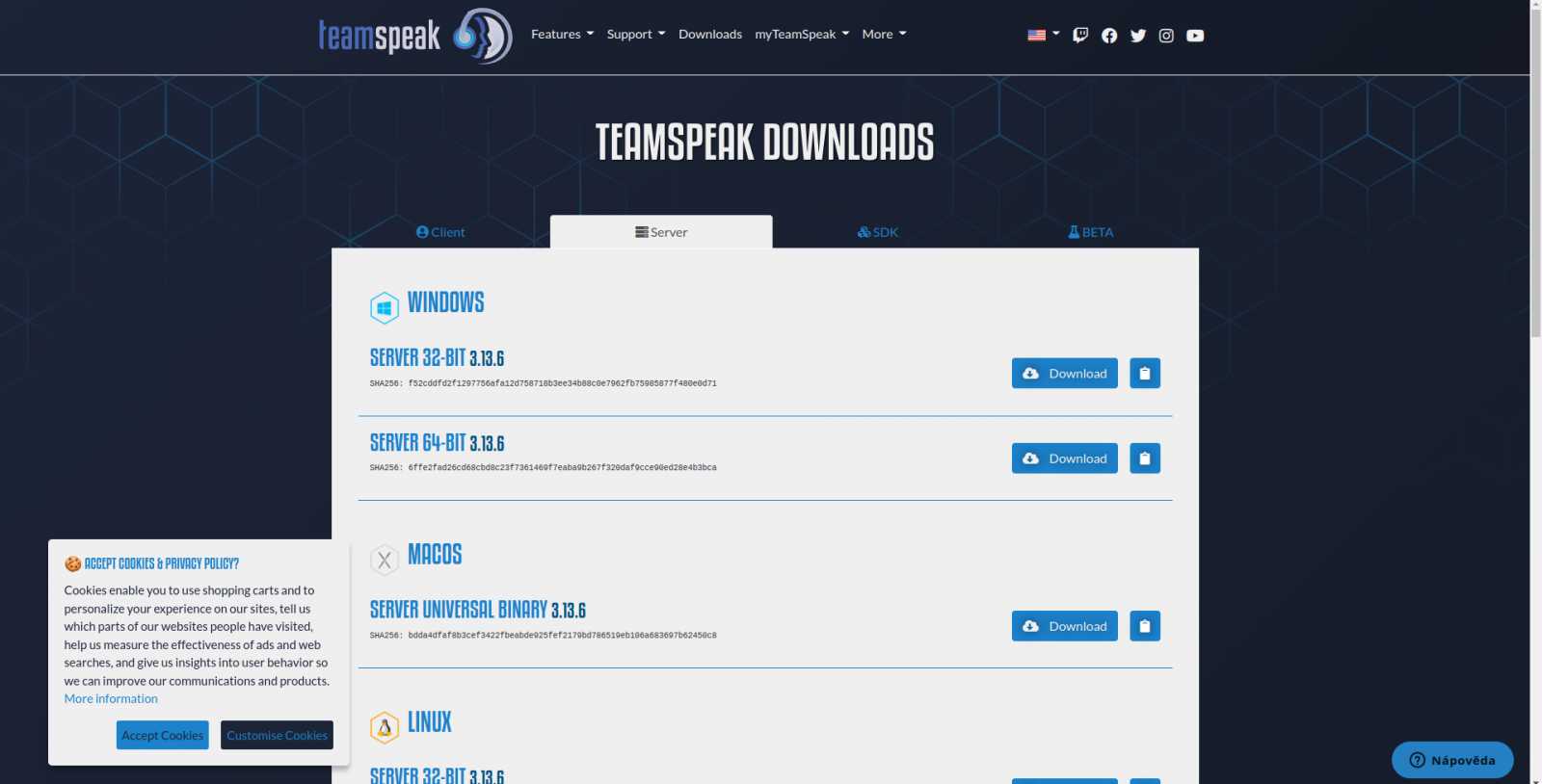Click the cookie icon in the cookie popup

click(x=72, y=563)
